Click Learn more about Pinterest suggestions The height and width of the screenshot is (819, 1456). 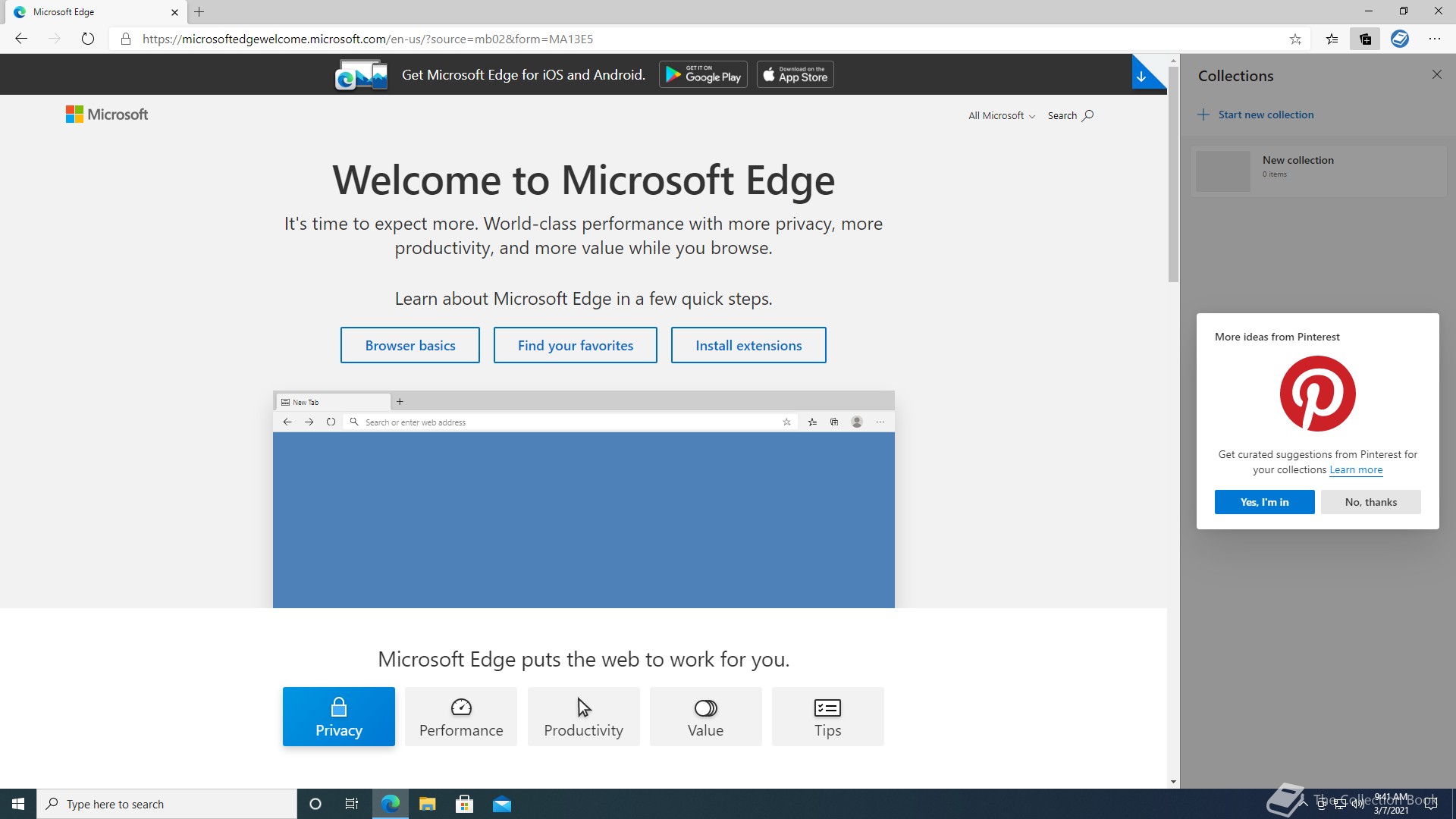(x=1356, y=469)
